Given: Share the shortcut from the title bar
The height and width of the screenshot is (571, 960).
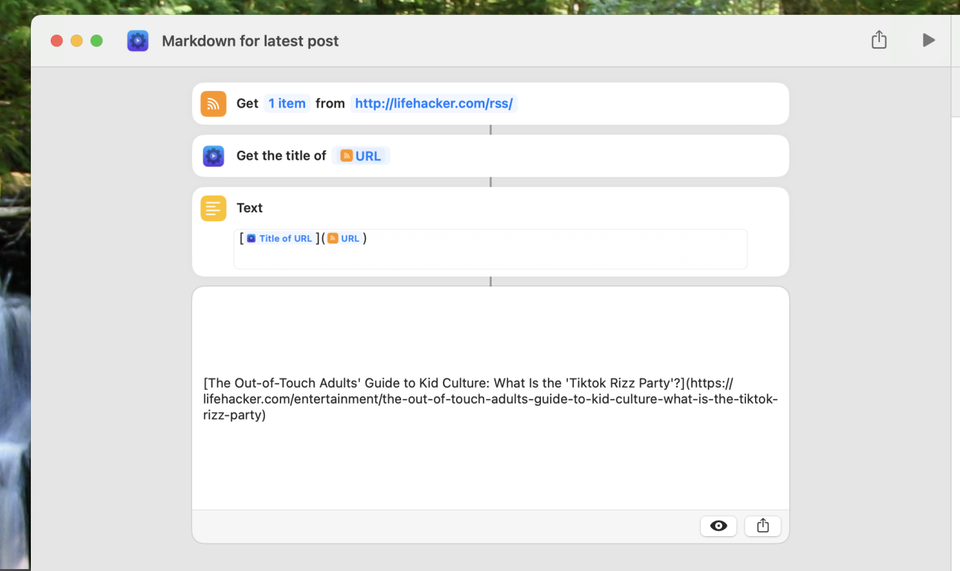Looking at the screenshot, I should (879, 40).
